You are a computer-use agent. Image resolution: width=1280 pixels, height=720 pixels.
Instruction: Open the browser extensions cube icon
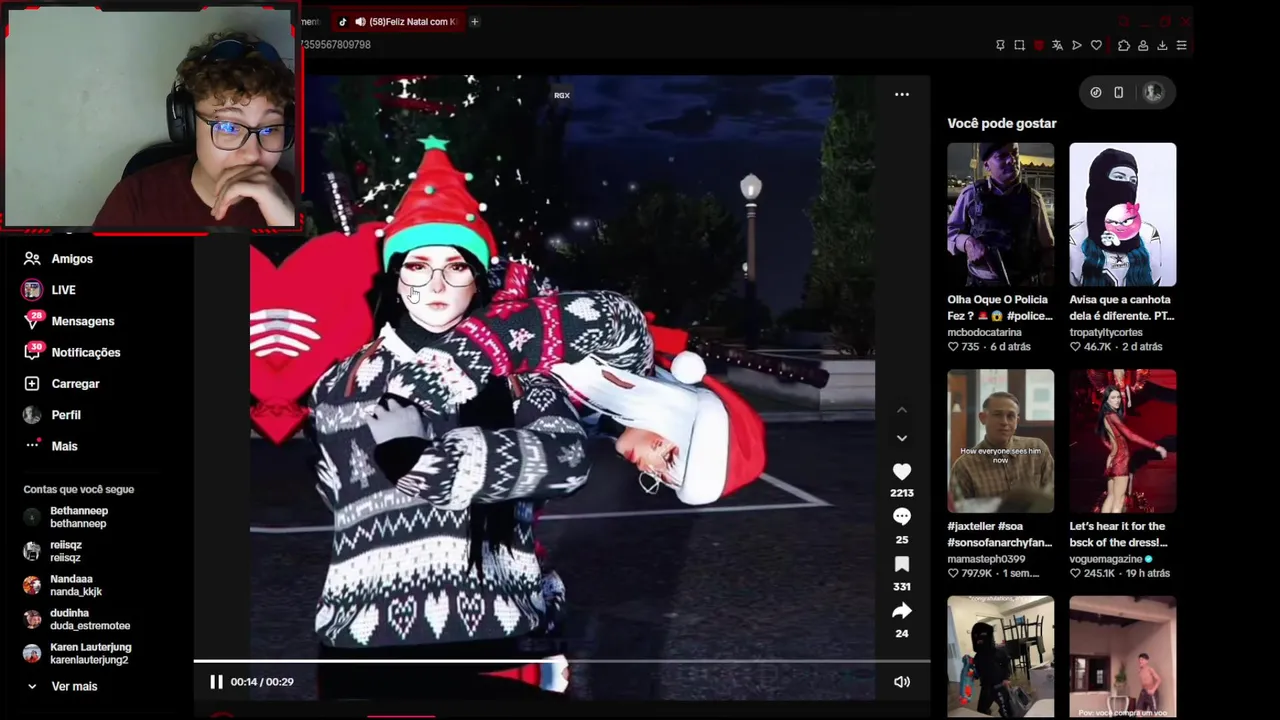tap(1124, 45)
